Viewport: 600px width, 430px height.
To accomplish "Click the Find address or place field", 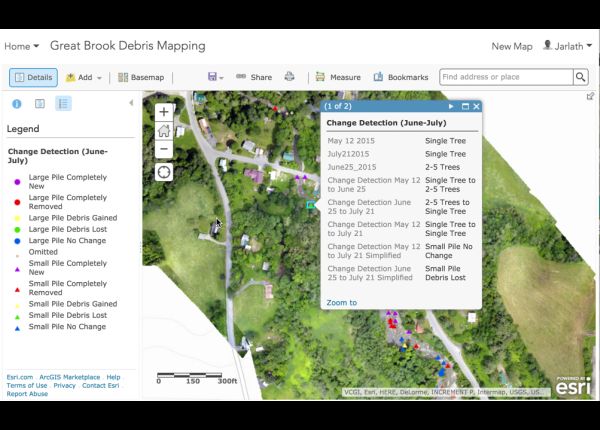I will click(x=506, y=77).
